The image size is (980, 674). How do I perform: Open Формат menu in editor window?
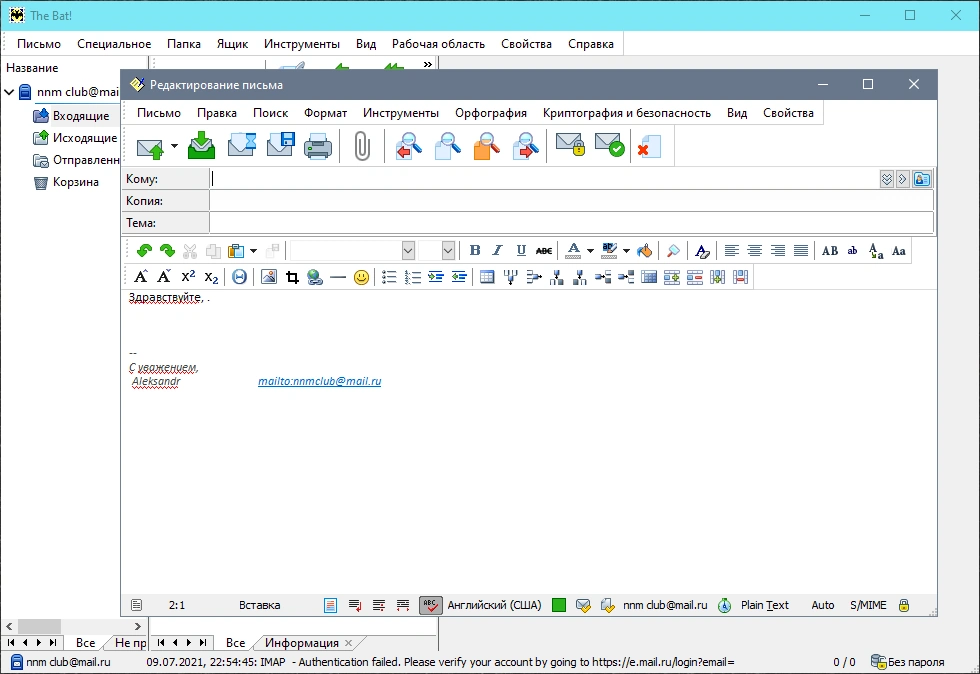pyautogui.click(x=325, y=113)
